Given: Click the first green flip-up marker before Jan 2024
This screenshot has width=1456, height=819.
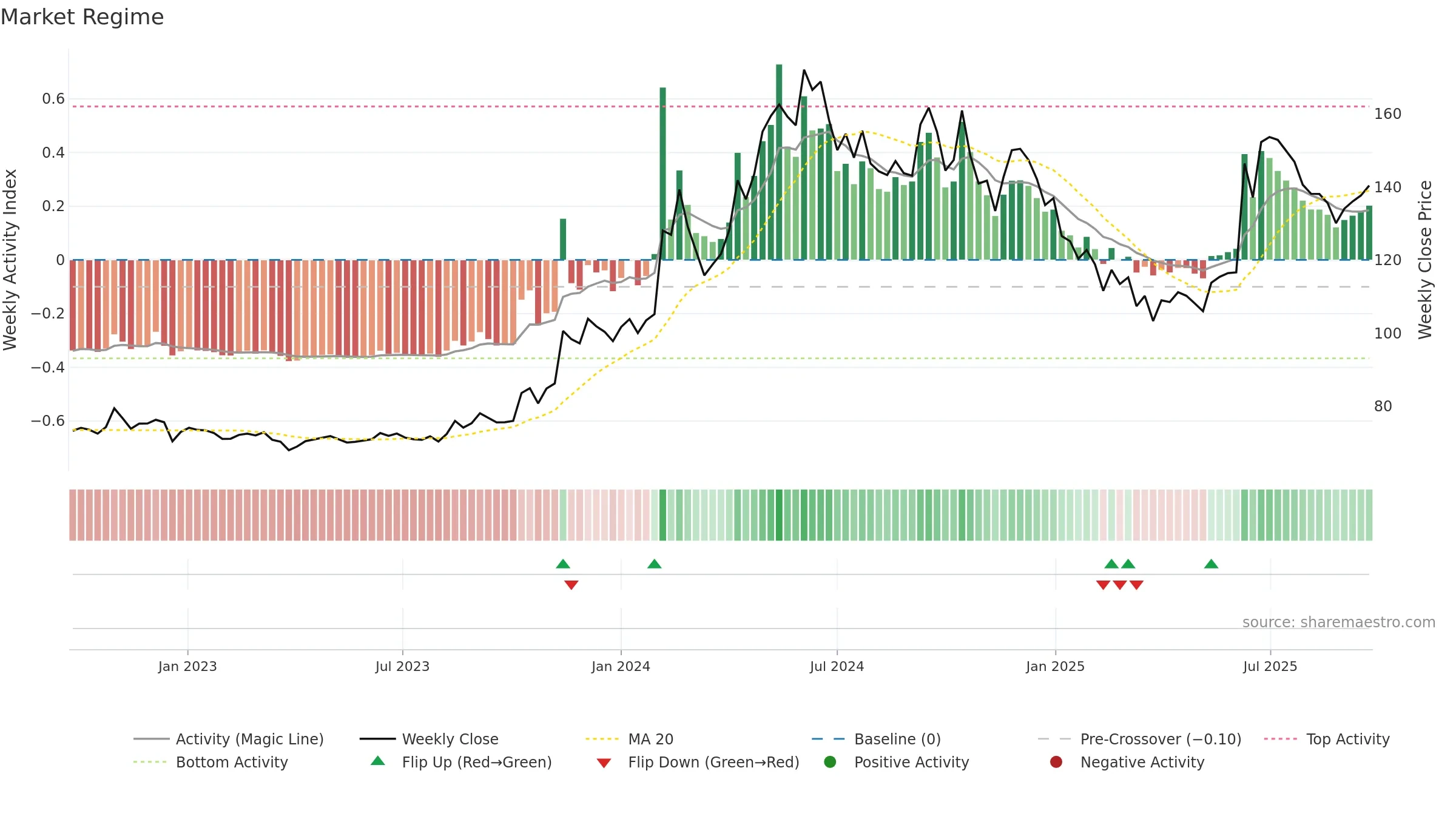Looking at the screenshot, I should tap(563, 564).
